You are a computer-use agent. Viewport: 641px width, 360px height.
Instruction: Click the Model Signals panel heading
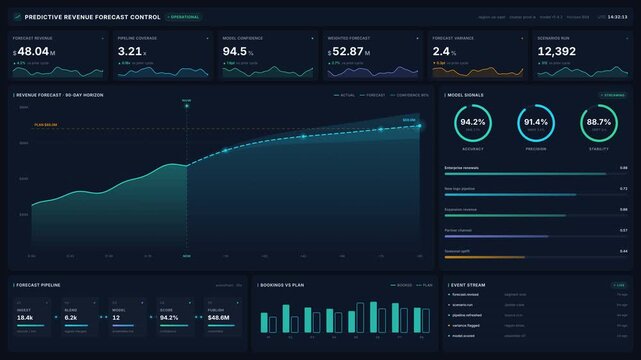465,95
